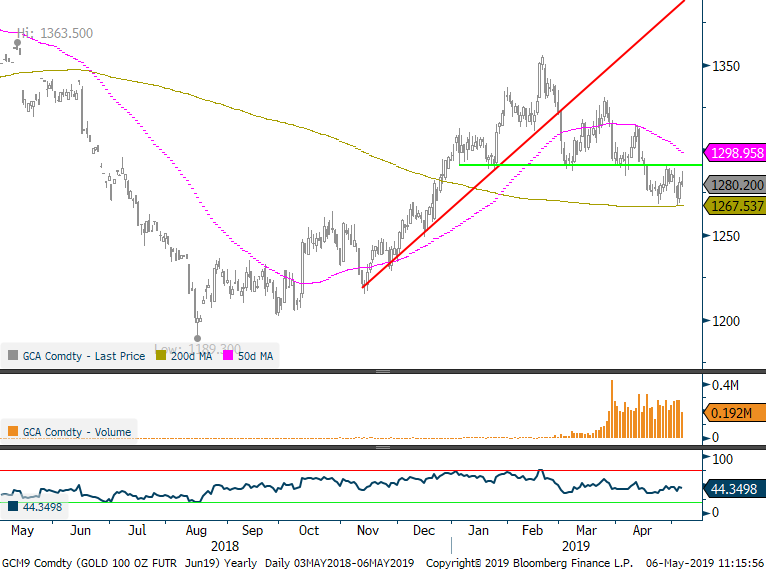Click the Apr label on the time axis
This screenshot has width=766, height=571.
pyautogui.click(x=642, y=530)
